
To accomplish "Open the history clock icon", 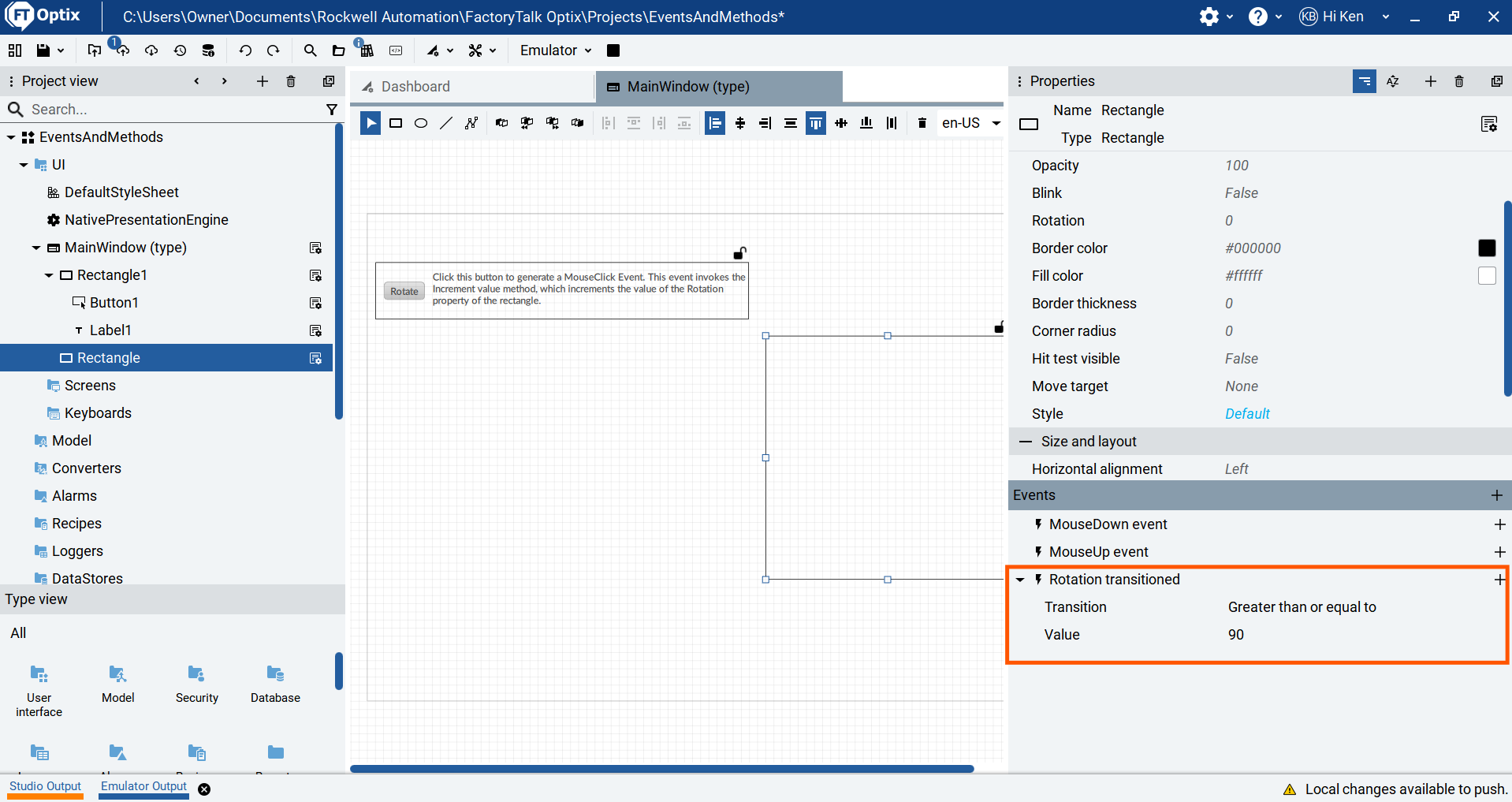I will (x=181, y=50).
